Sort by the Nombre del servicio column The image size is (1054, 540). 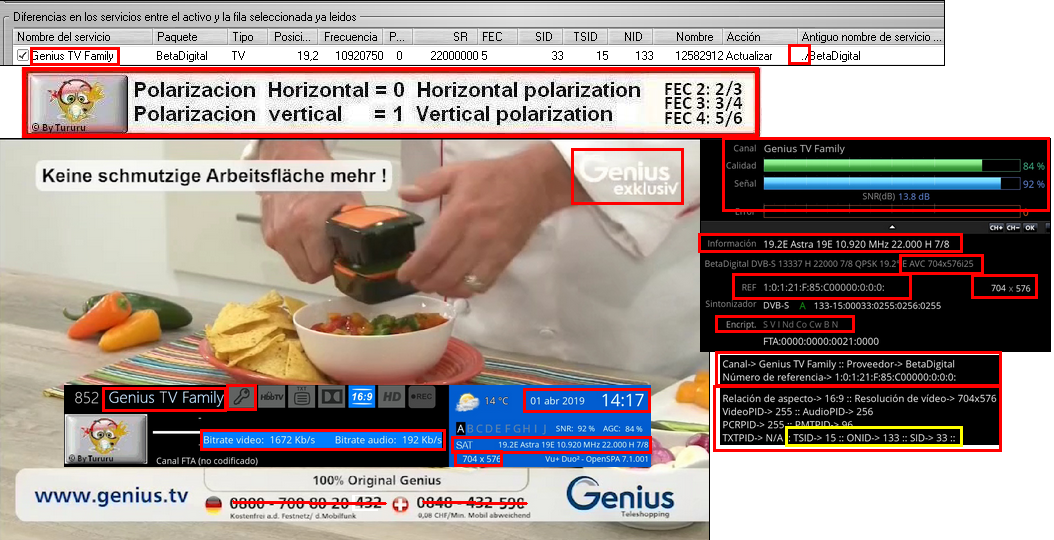(x=82, y=37)
